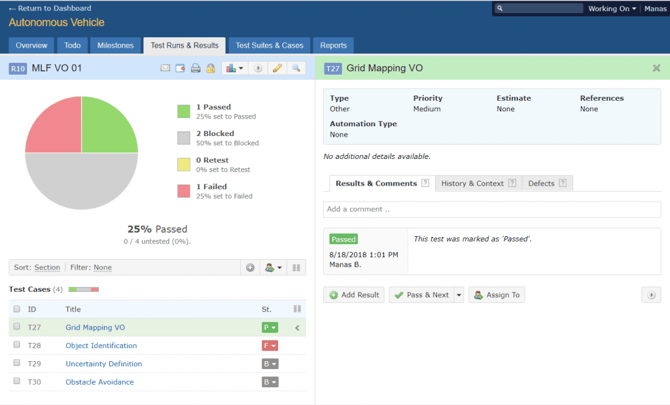Image resolution: width=670 pixels, height=405 pixels.
Task: Open the Milestones tab
Action: [x=115, y=45]
